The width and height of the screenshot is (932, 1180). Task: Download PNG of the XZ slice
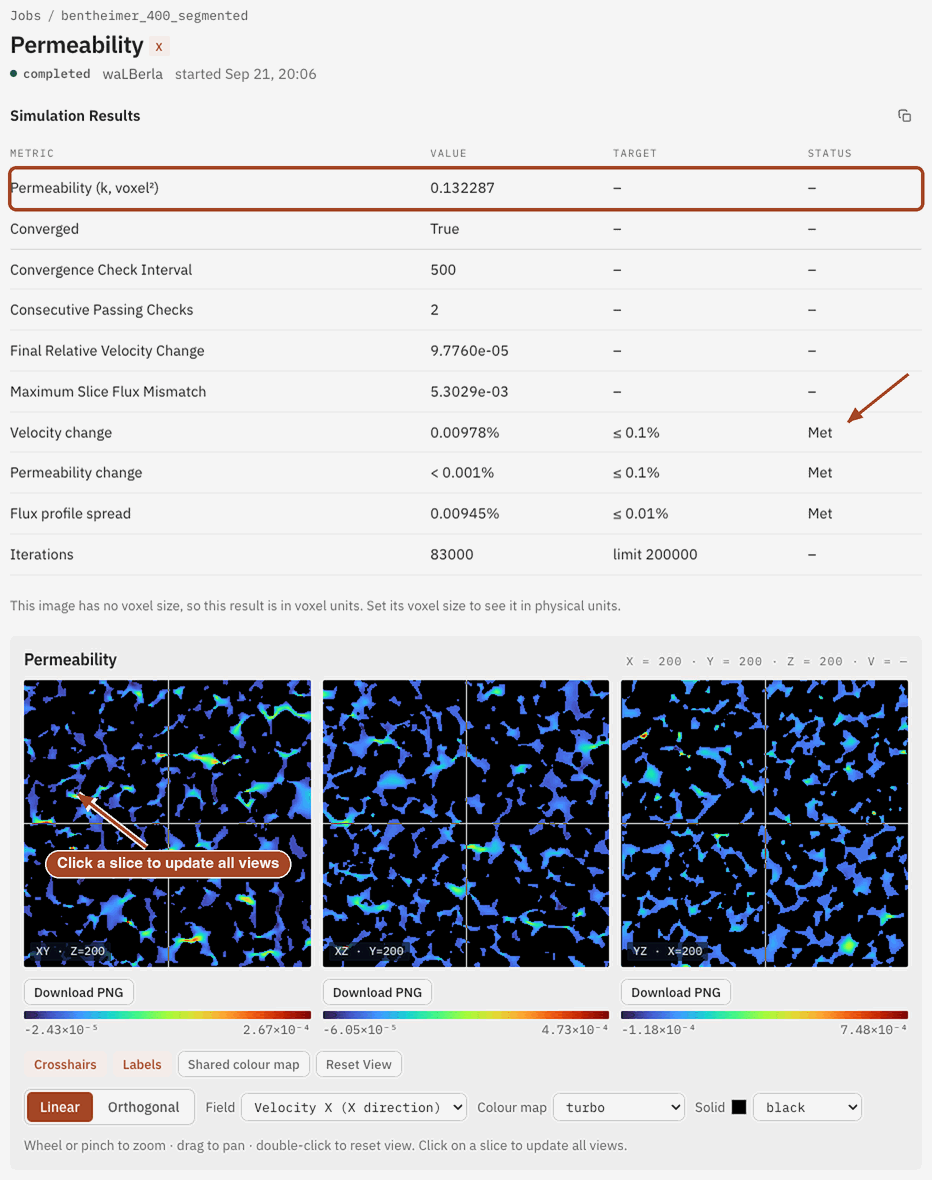tap(377, 992)
